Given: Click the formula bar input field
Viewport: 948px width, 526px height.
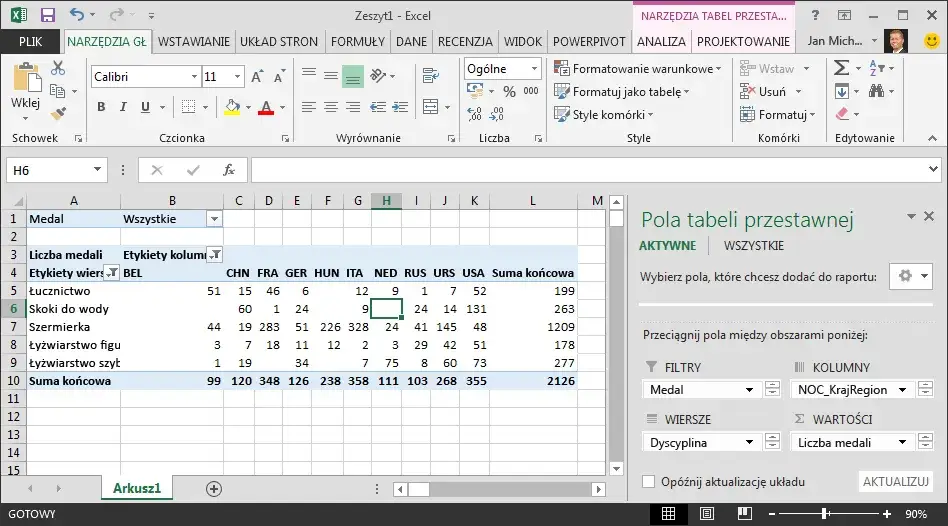Looking at the screenshot, I should 590,170.
